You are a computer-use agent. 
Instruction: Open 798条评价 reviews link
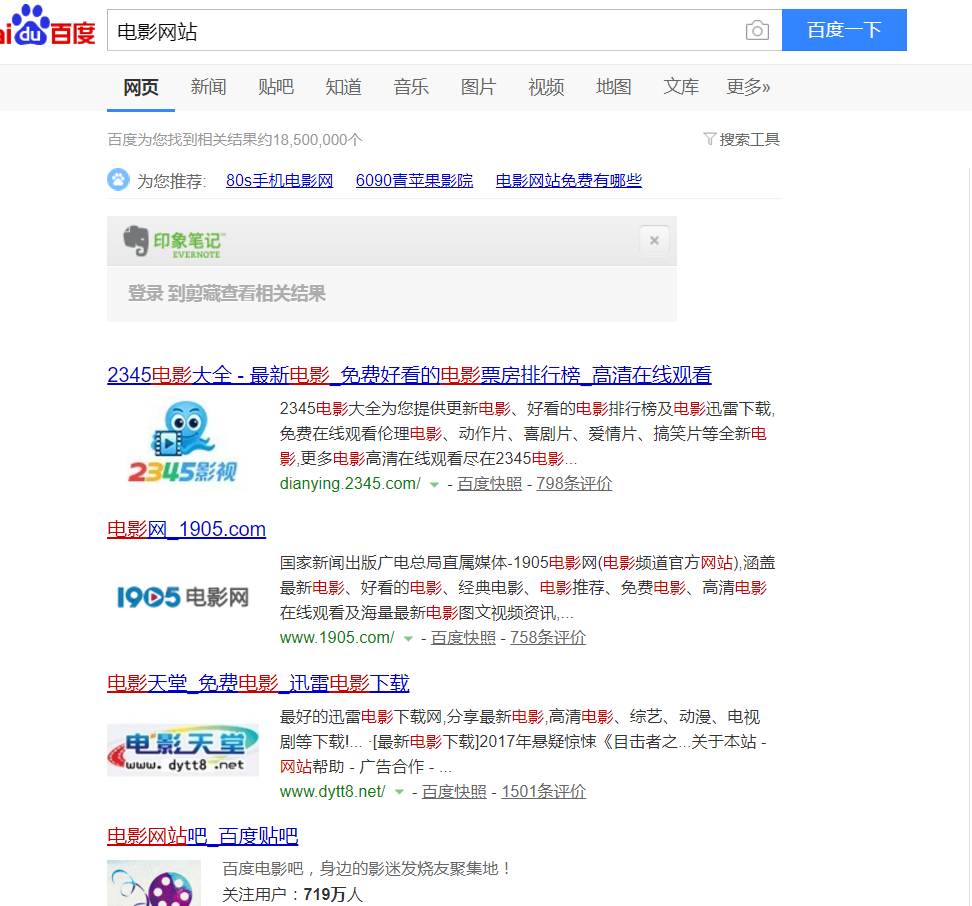click(x=574, y=483)
